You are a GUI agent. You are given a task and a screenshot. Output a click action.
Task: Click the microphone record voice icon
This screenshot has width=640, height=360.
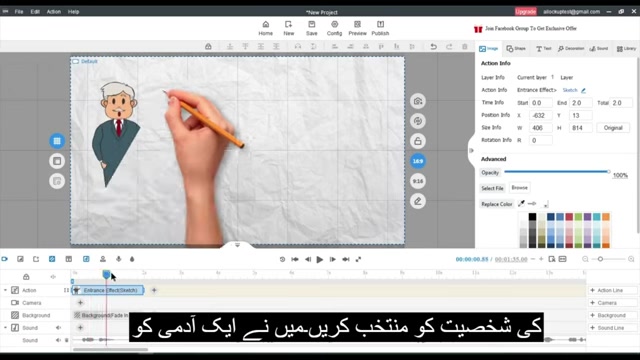[119, 259]
